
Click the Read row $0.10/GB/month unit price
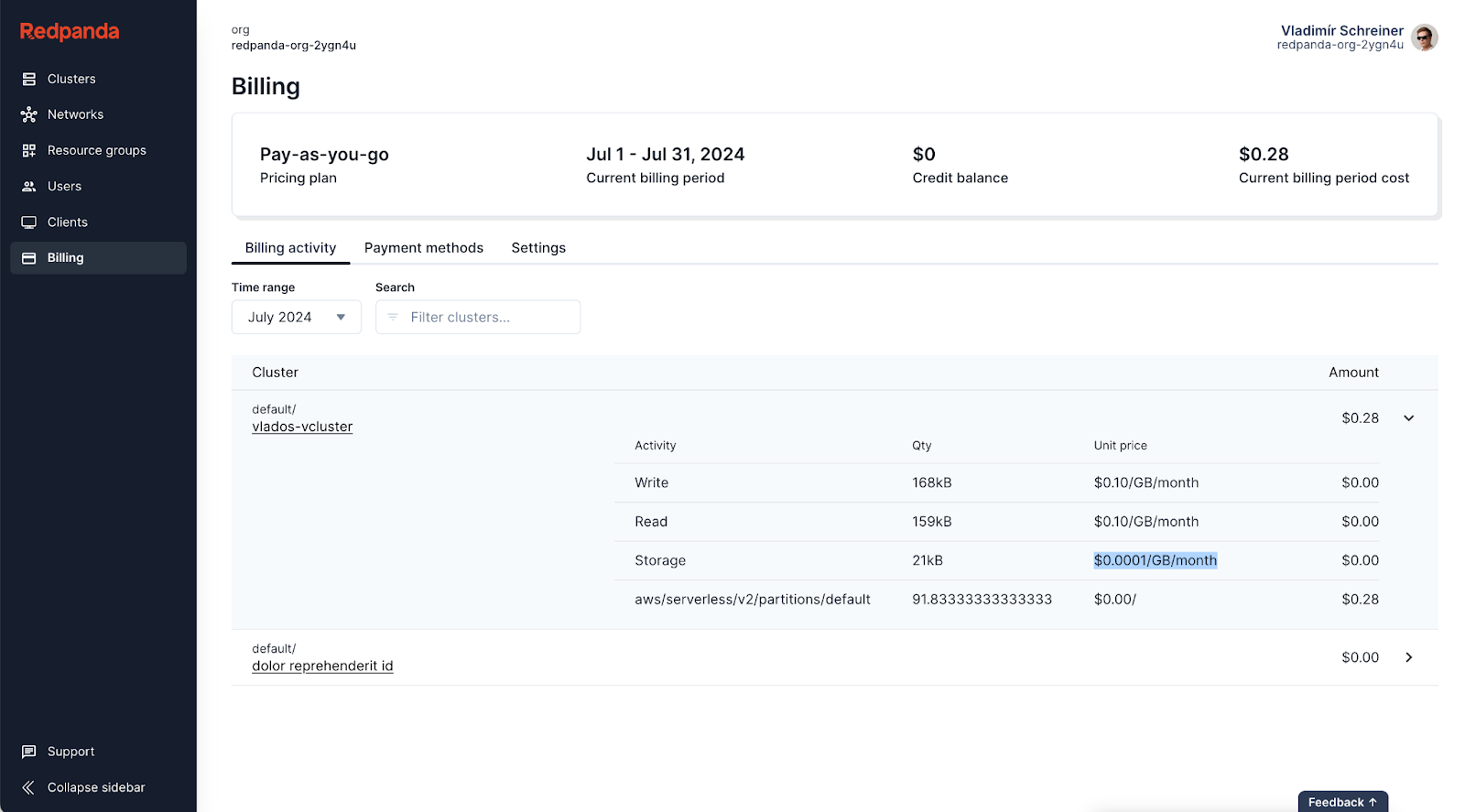pyautogui.click(x=1146, y=522)
